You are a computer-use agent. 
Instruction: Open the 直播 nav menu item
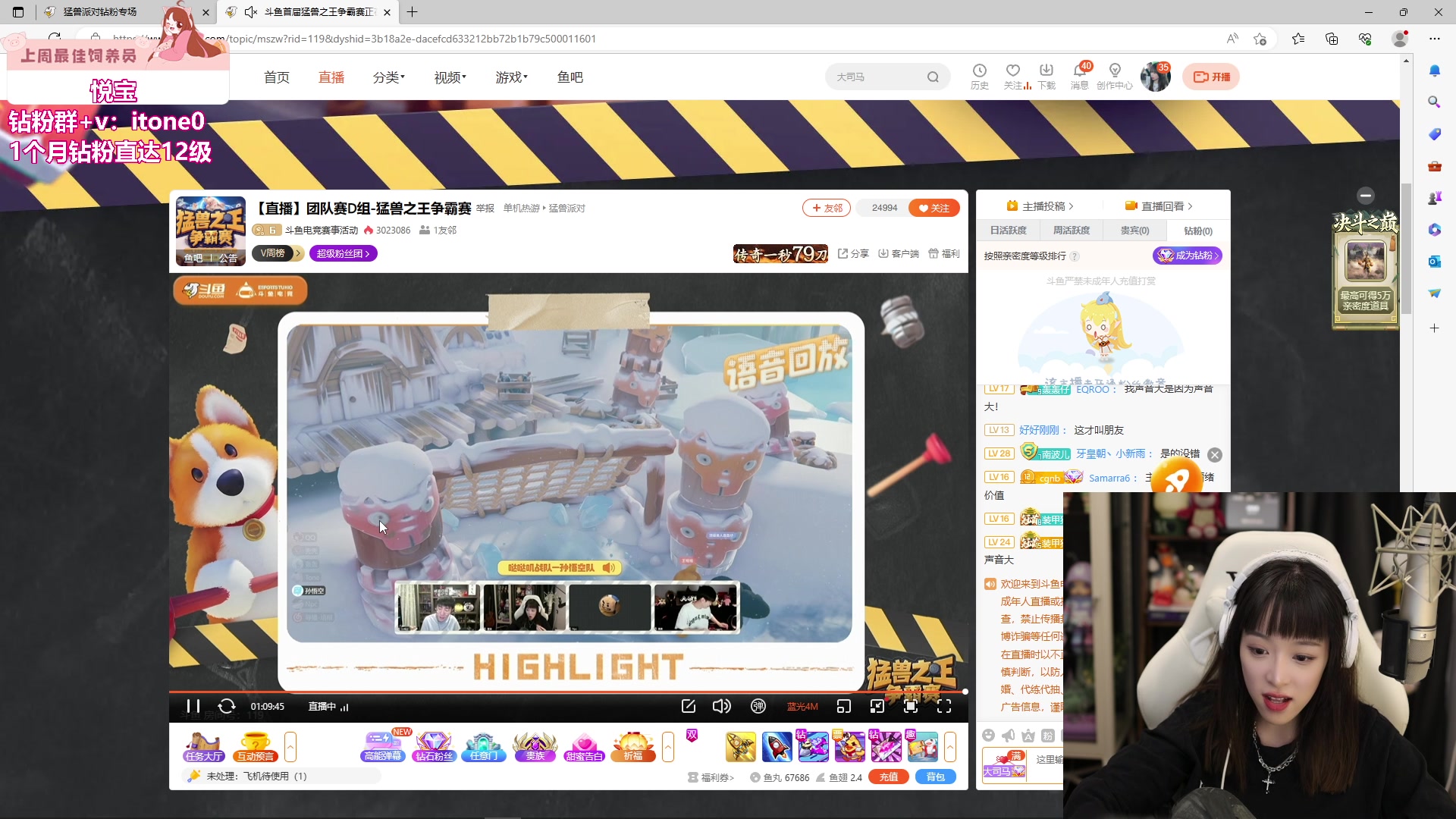331,77
